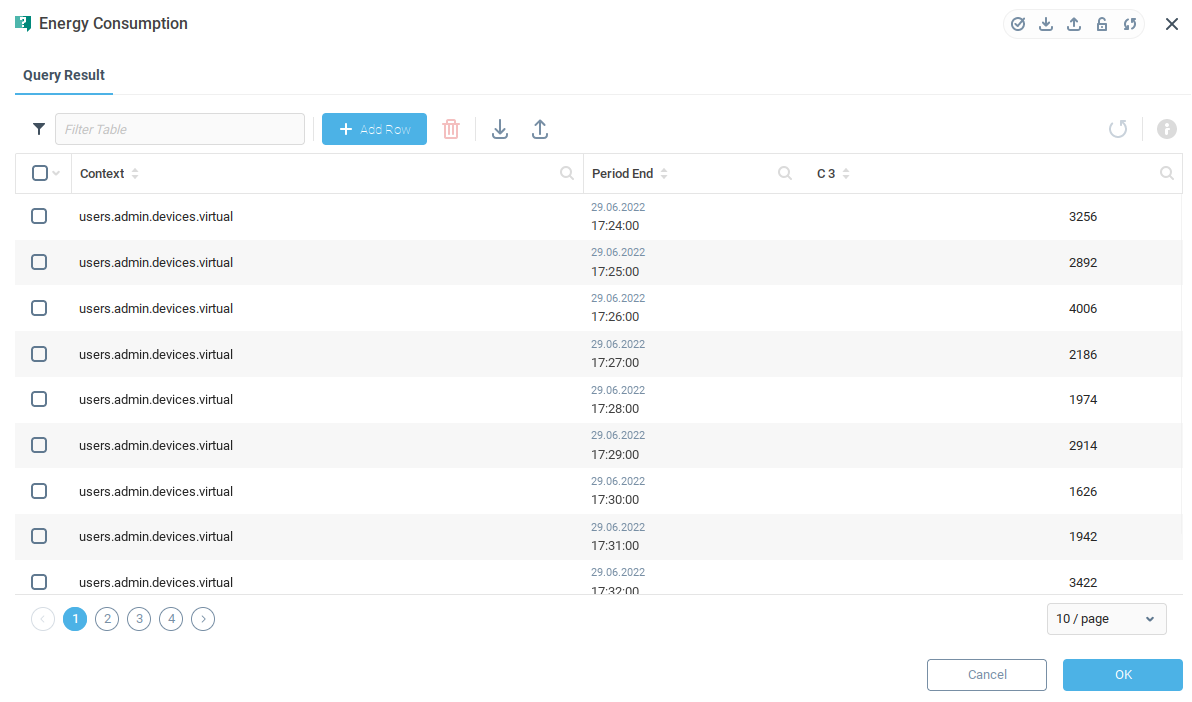The width and height of the screenshot is (1192, 702).
Task: Click search icon in Context column header
Action: (x=567, y=173)
